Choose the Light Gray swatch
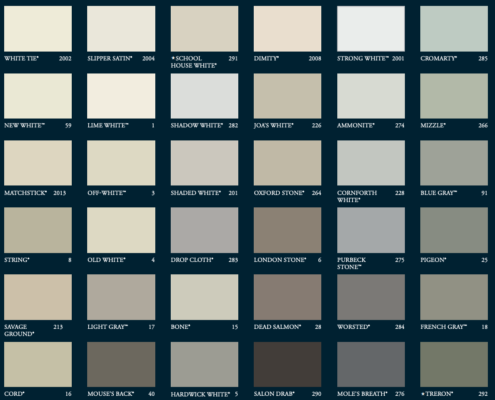495x400 pixels. coord(121,297)
